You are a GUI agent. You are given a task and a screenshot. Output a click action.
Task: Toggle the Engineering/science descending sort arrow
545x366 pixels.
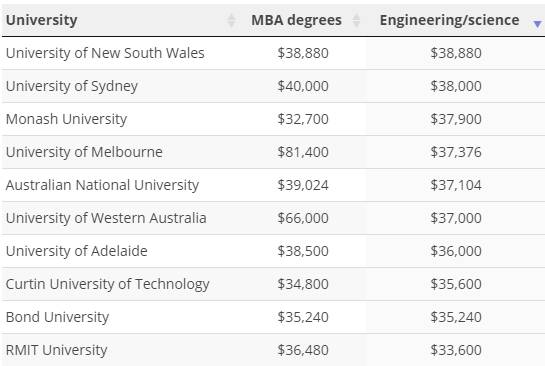tap(537, 24)
